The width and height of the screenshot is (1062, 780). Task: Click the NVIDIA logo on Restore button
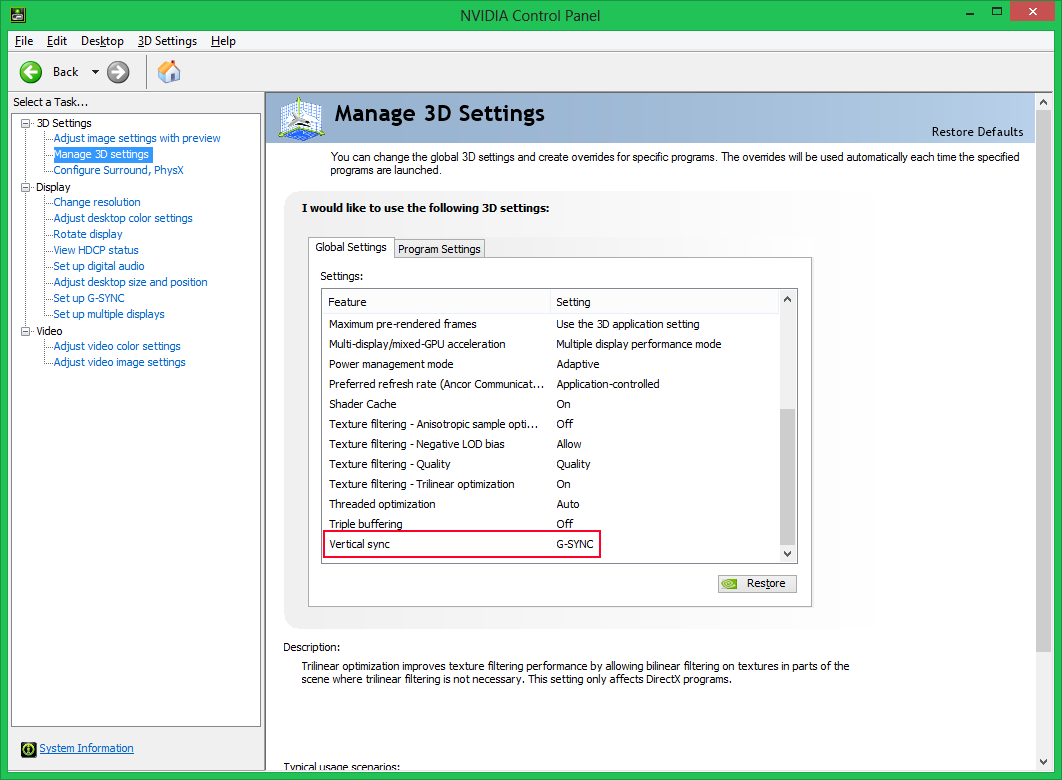point(729,584)
